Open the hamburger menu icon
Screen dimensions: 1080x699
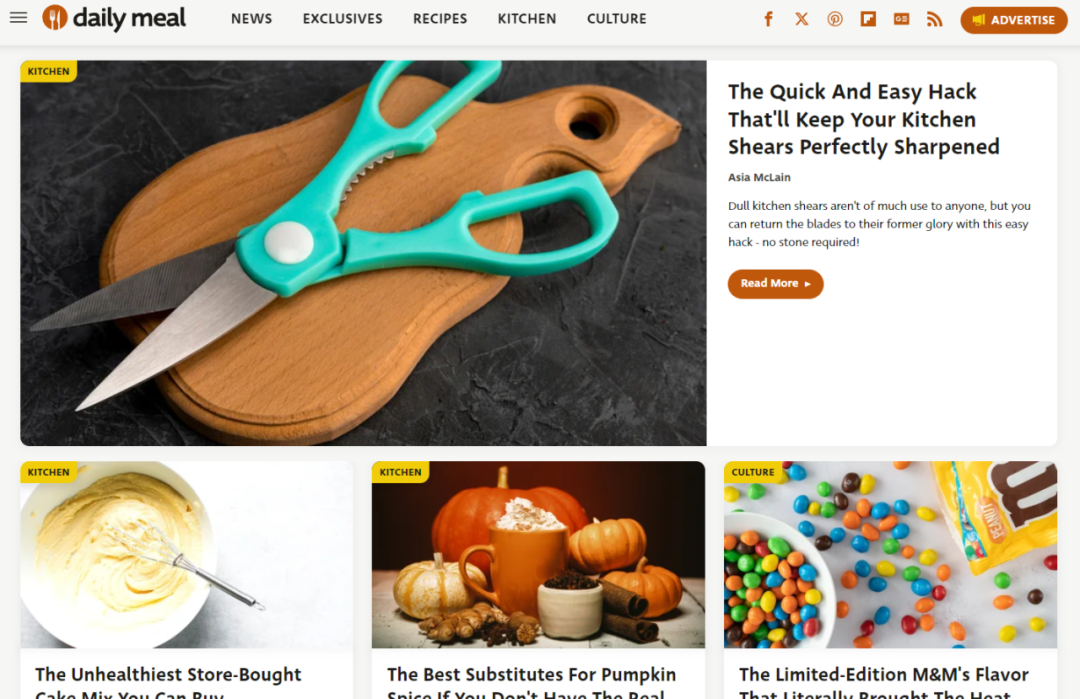click(19, 18)
